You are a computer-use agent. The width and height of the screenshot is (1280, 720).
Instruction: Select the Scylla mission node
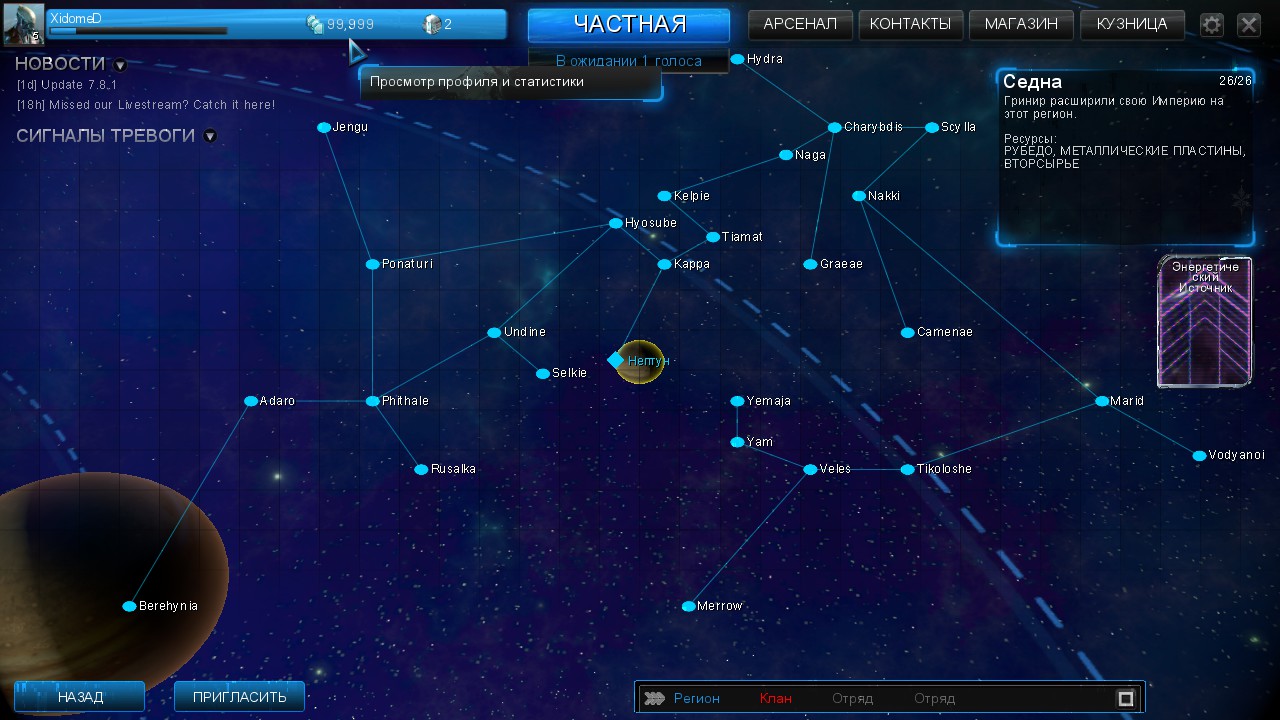click(x=932, y=127)
